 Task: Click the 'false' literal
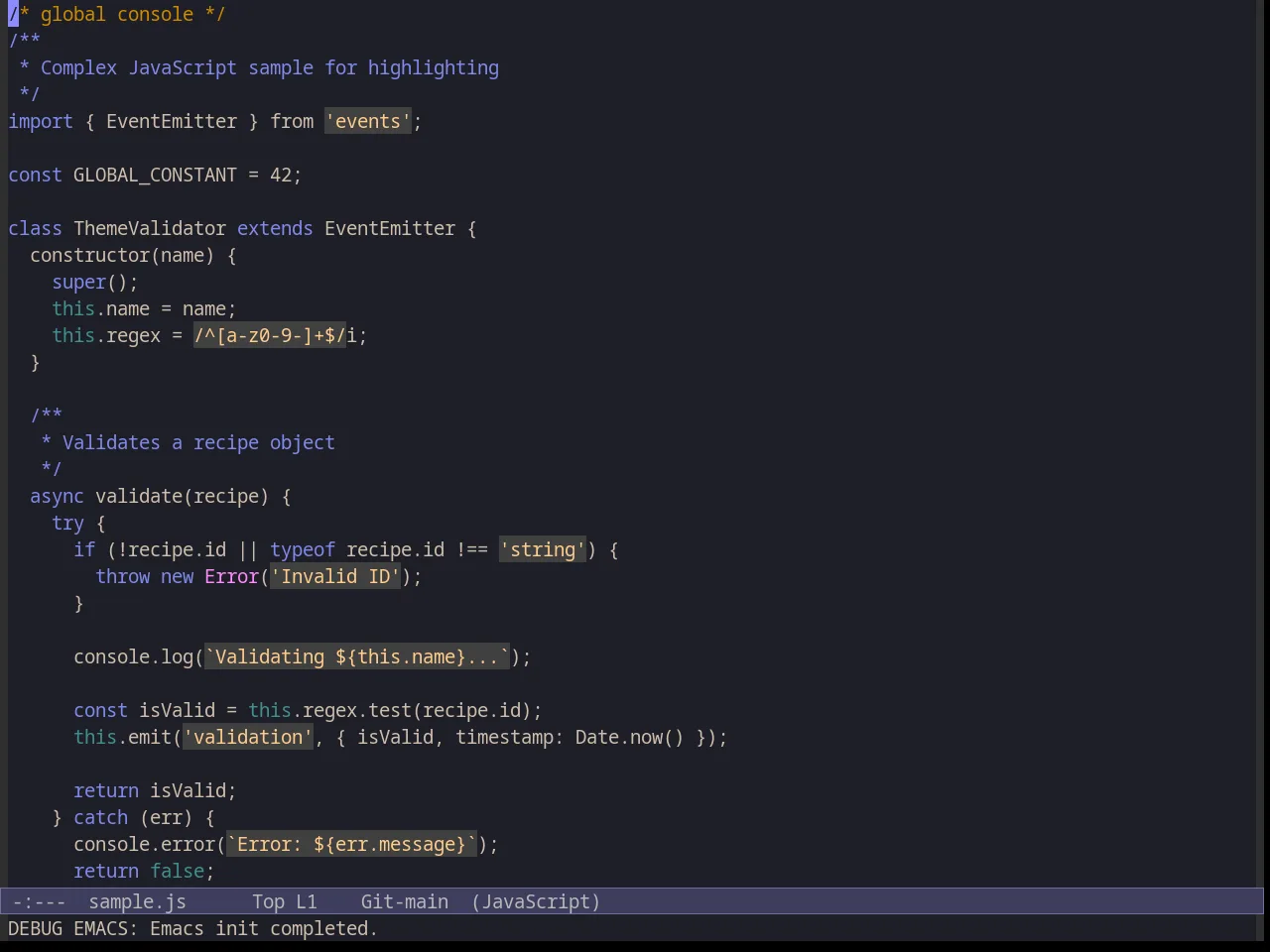(177, 871)
